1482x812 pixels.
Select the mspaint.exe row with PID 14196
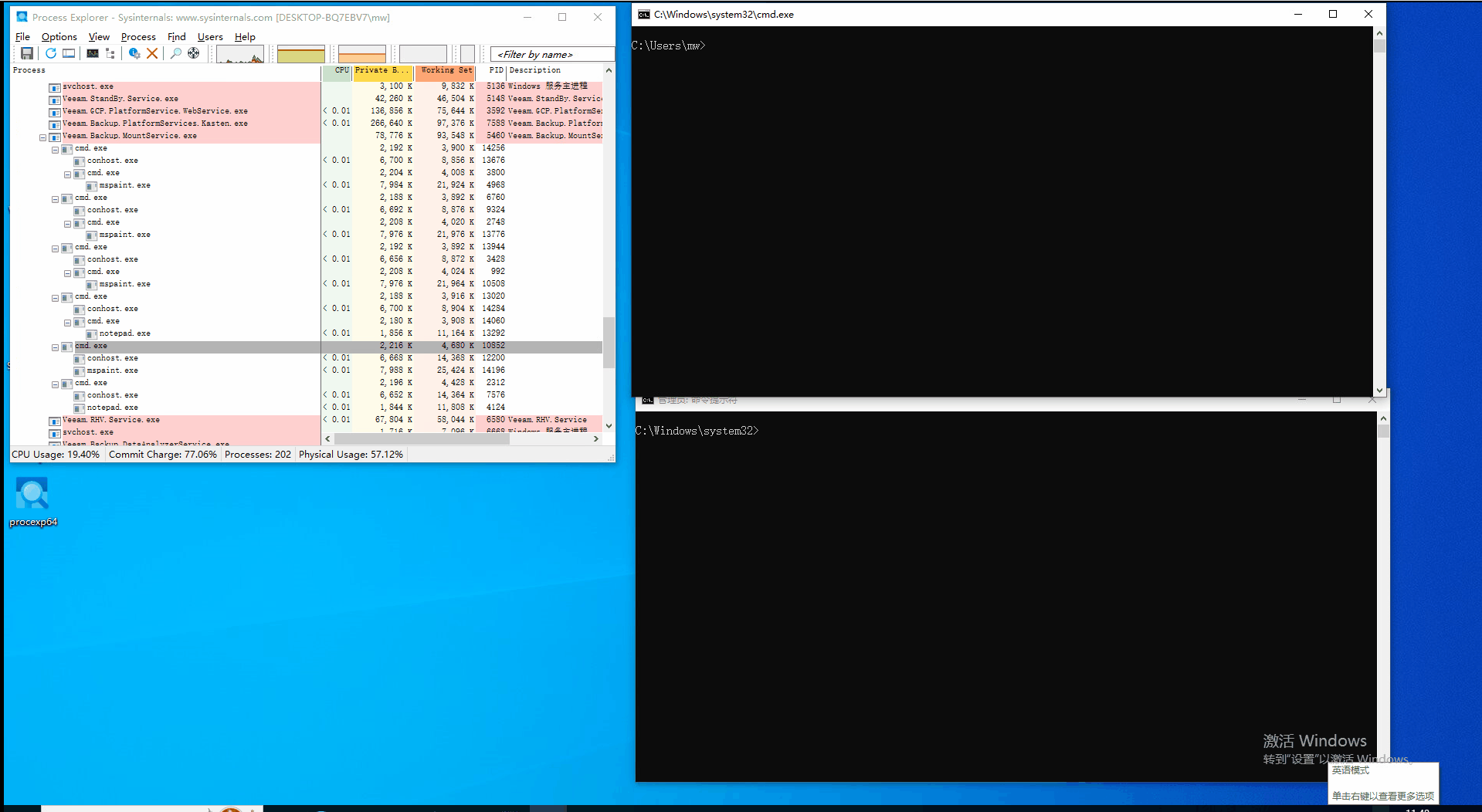pyautogui.click(x=307, y=370)
